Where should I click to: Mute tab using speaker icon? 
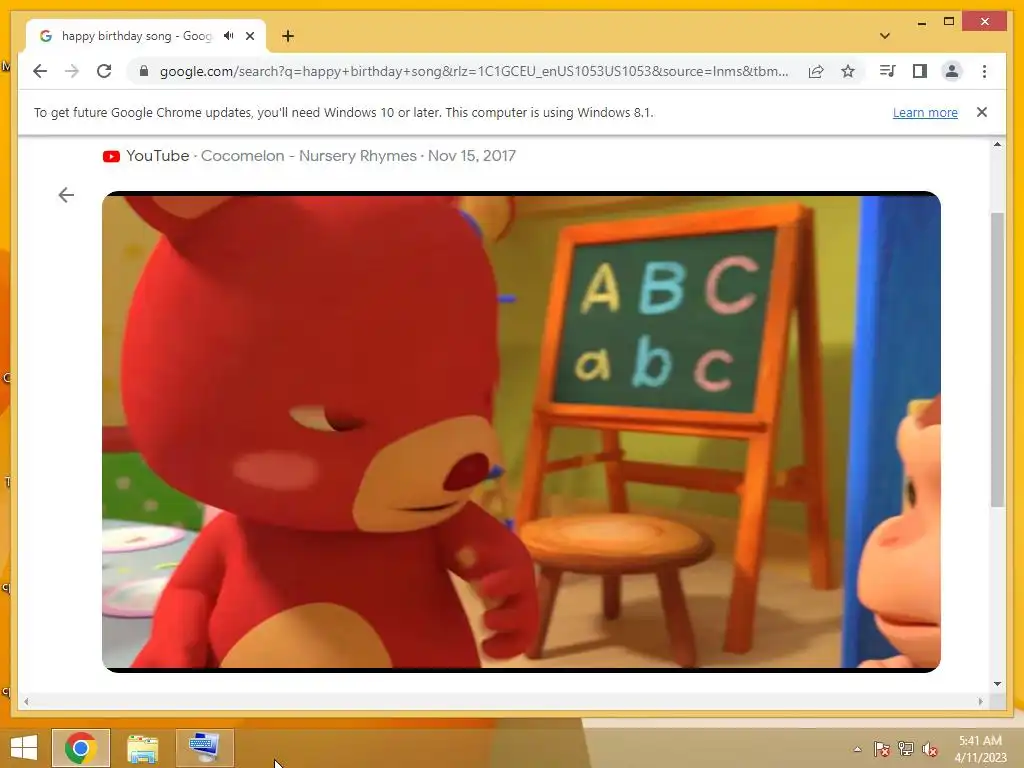tap(229, 36)
